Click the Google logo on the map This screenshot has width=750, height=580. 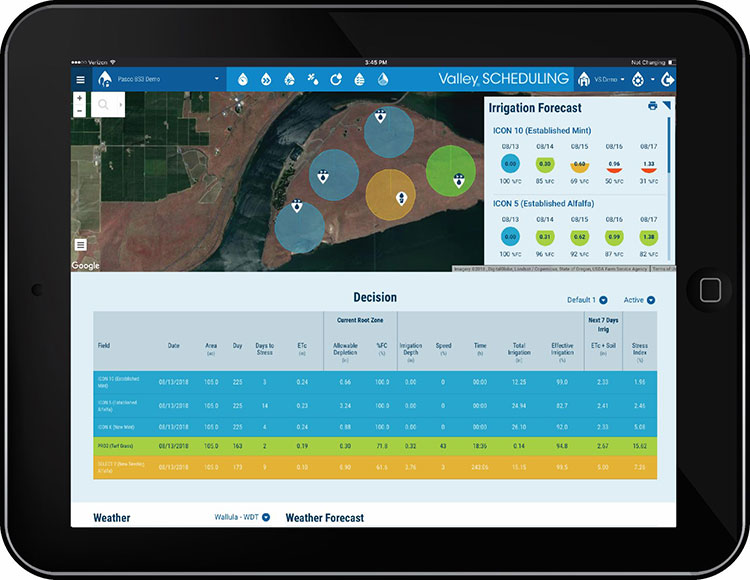86,265
